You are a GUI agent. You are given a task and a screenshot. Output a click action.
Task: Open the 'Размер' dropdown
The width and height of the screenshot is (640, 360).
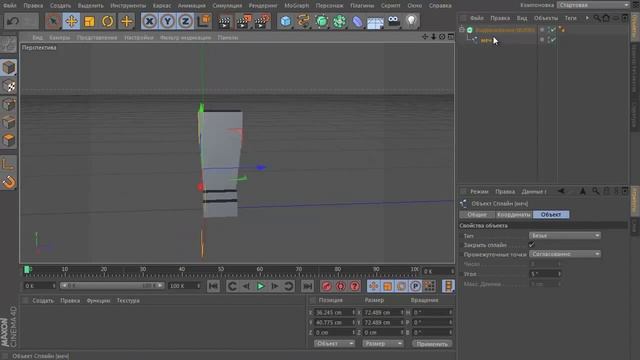[382, 344]
